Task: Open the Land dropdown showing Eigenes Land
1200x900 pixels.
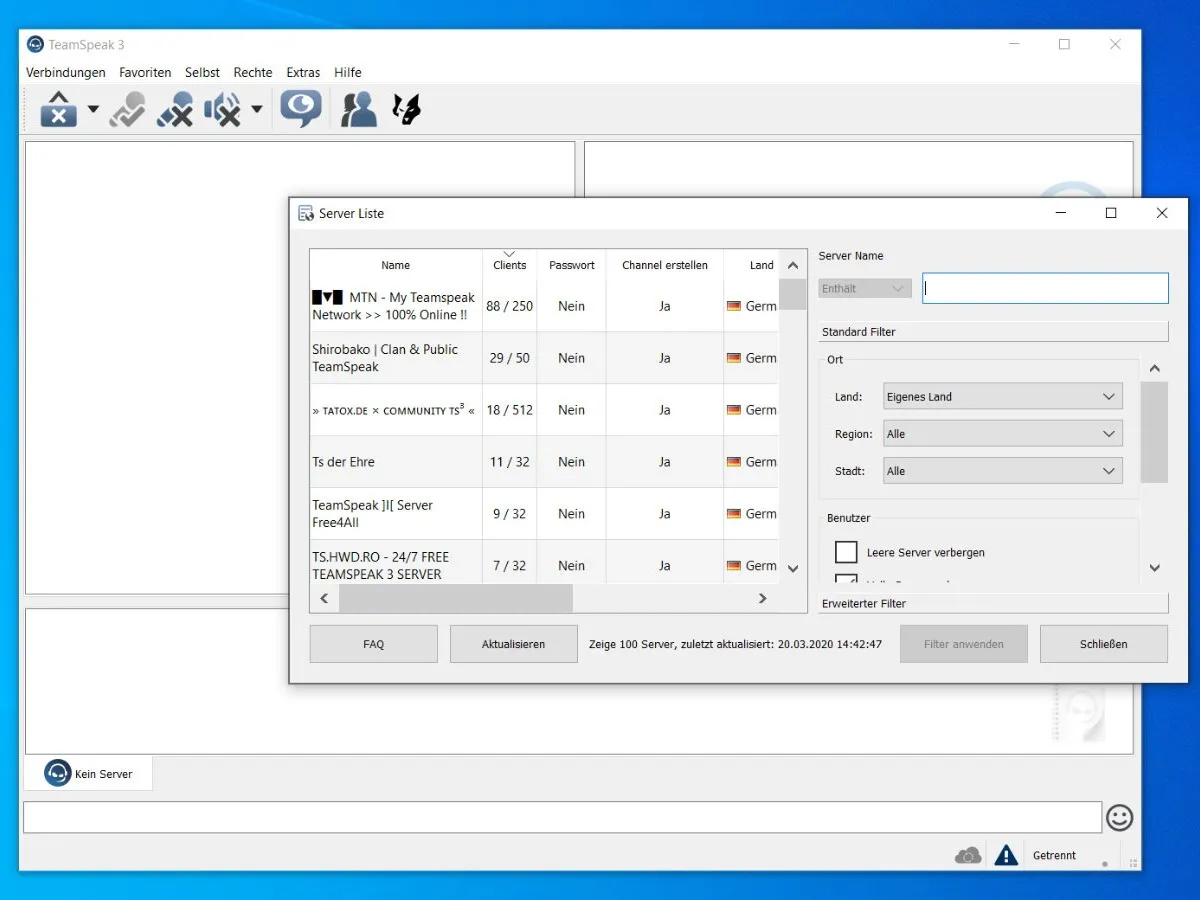Action: click(1003, 397)
